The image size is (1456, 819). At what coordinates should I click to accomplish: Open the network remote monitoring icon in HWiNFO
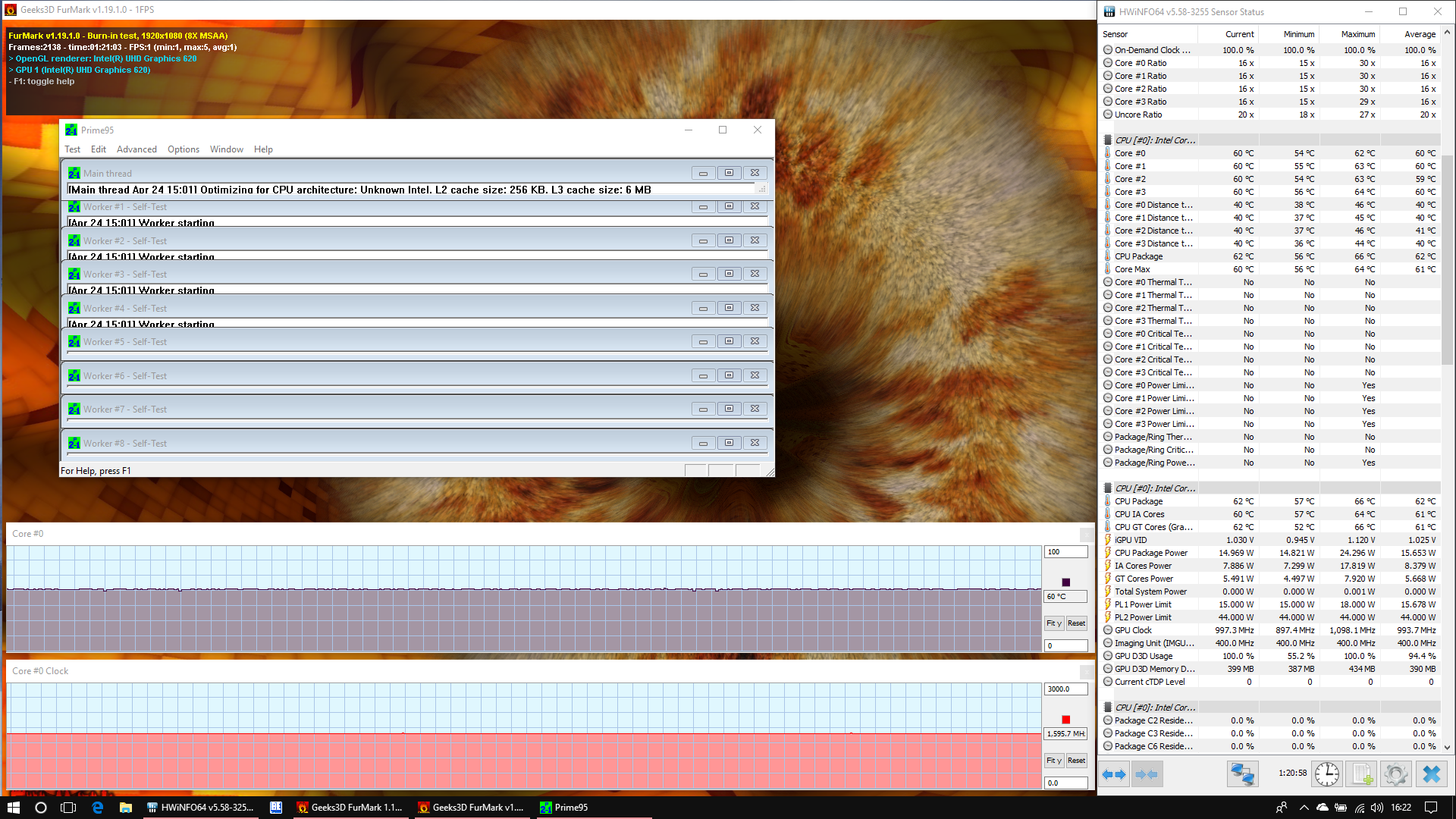coord(1242,774)
